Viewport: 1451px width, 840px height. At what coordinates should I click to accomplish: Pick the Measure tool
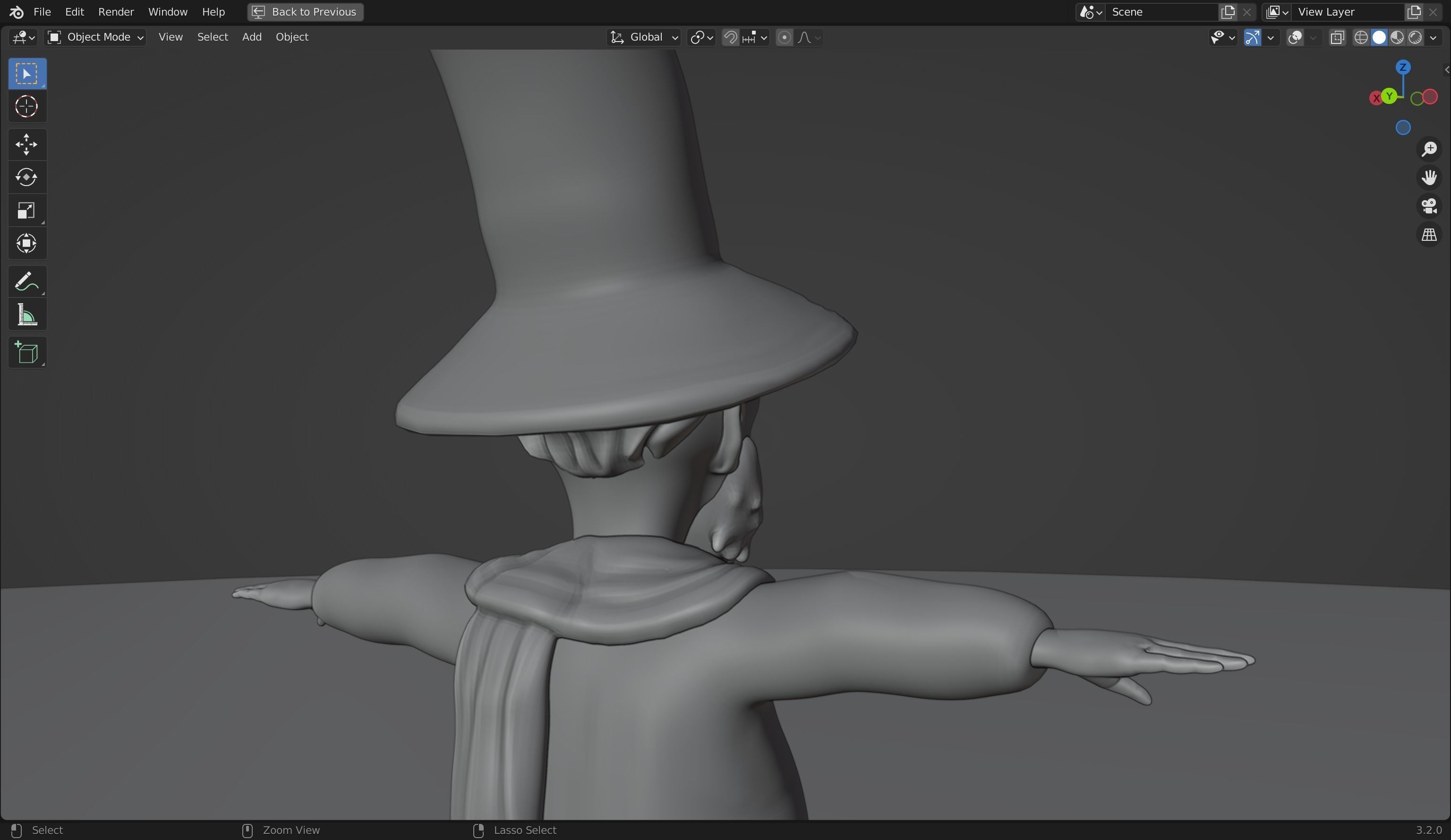click(26, 315)
